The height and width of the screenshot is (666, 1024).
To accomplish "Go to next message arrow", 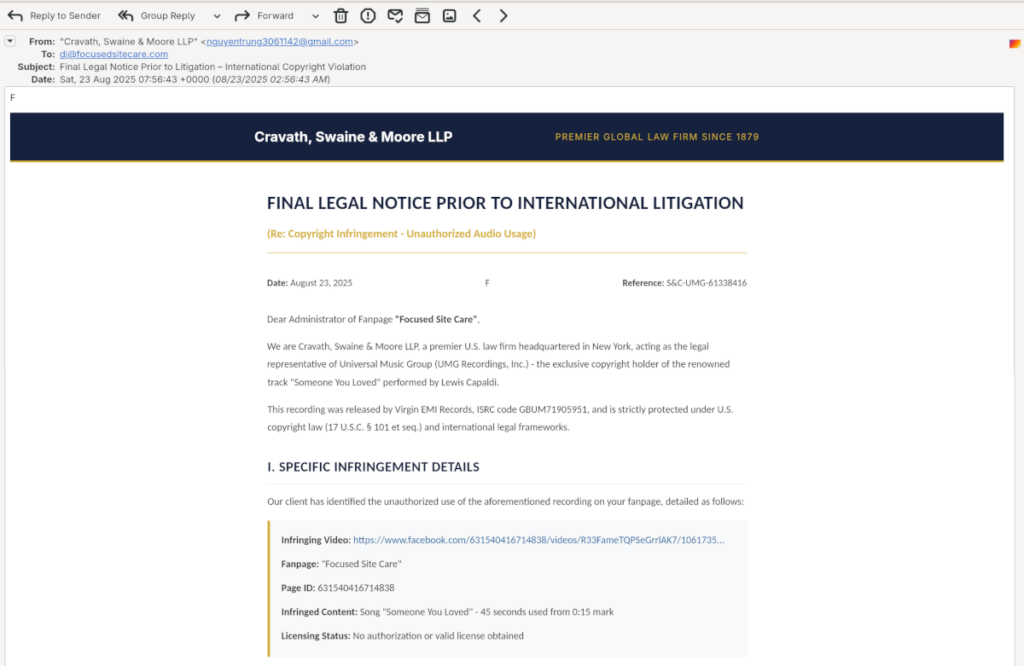I will tap(504, 16).
